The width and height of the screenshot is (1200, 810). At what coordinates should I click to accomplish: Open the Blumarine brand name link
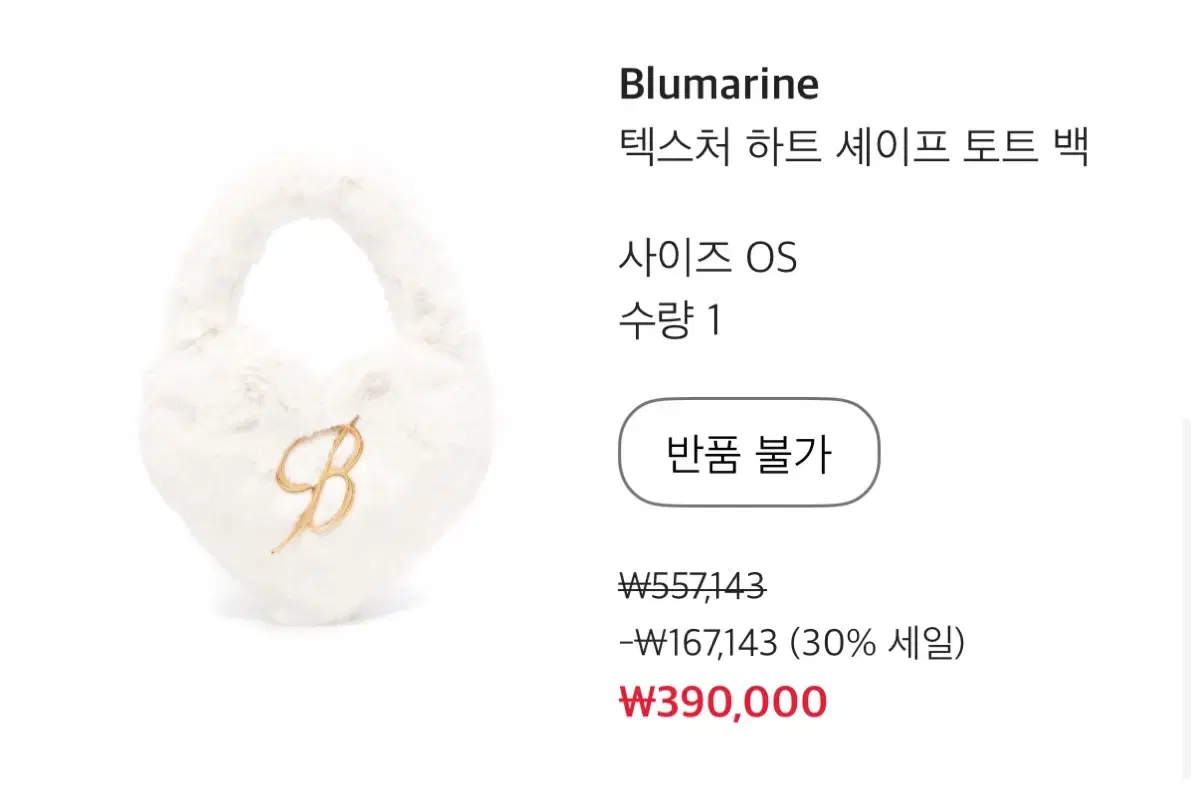(719, 84)
